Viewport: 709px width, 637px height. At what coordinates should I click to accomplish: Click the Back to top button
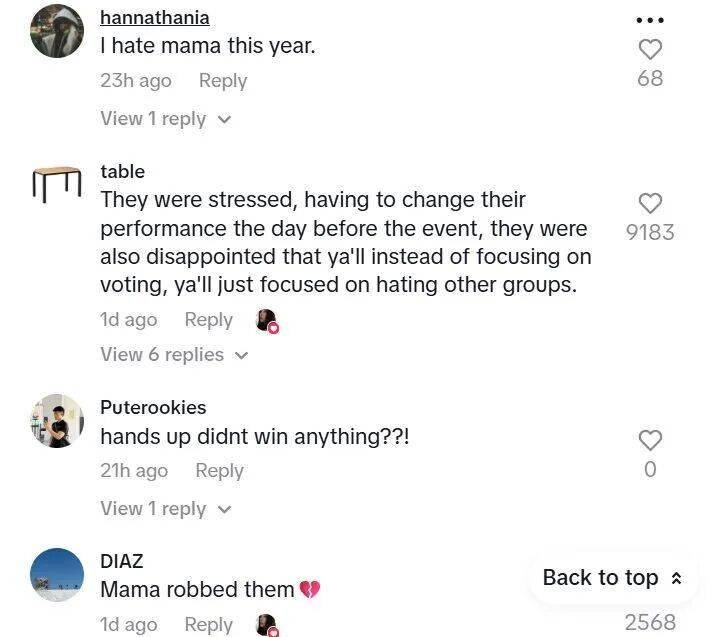click(x=612, y=578)
